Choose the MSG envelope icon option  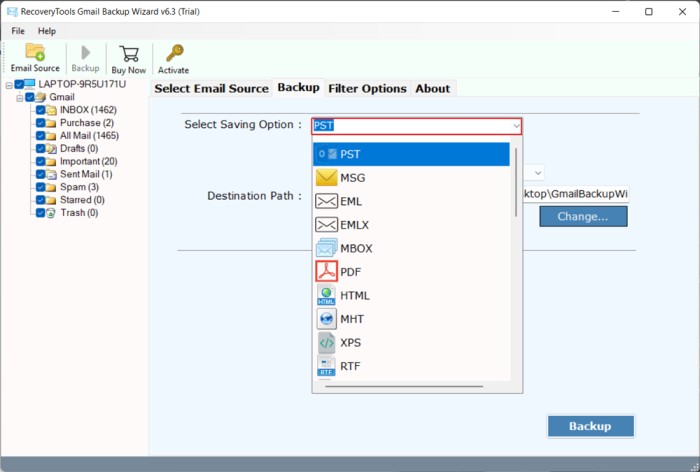tap(327, 178)
